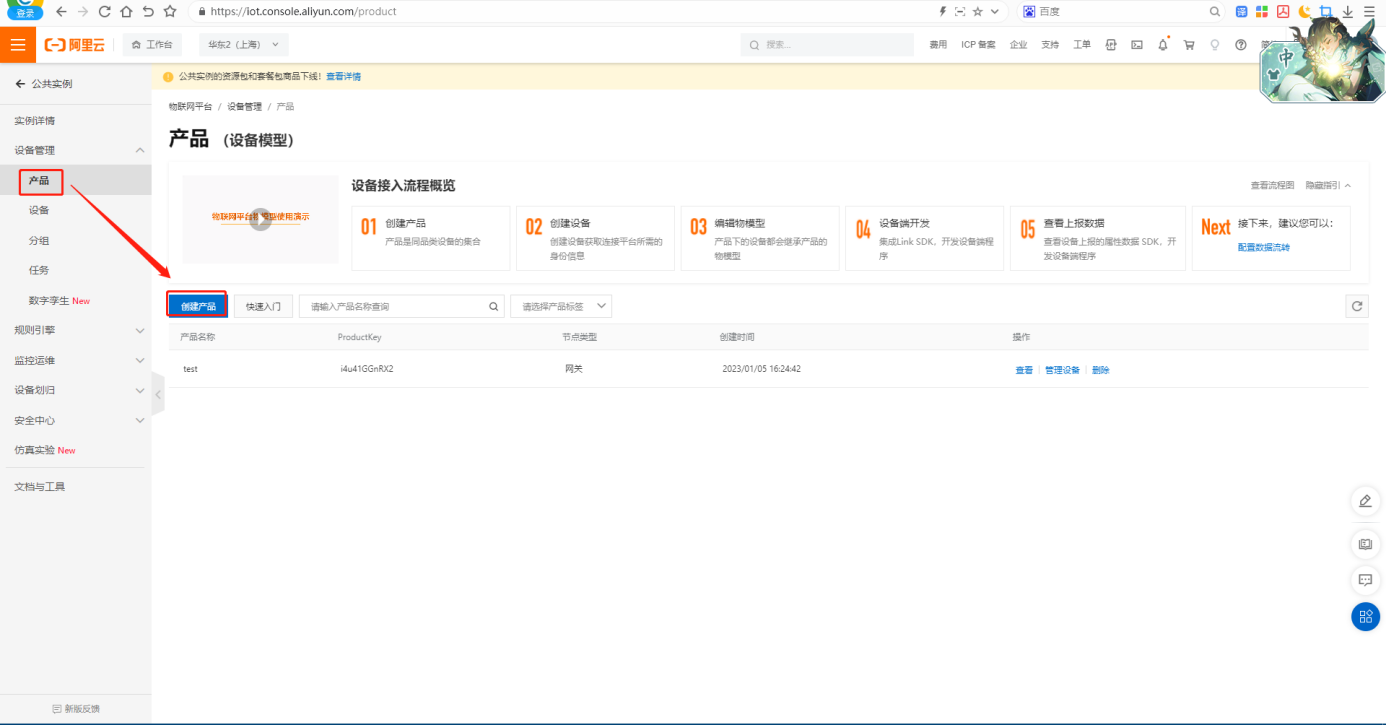Collapse the left sidebar handle

157,395
